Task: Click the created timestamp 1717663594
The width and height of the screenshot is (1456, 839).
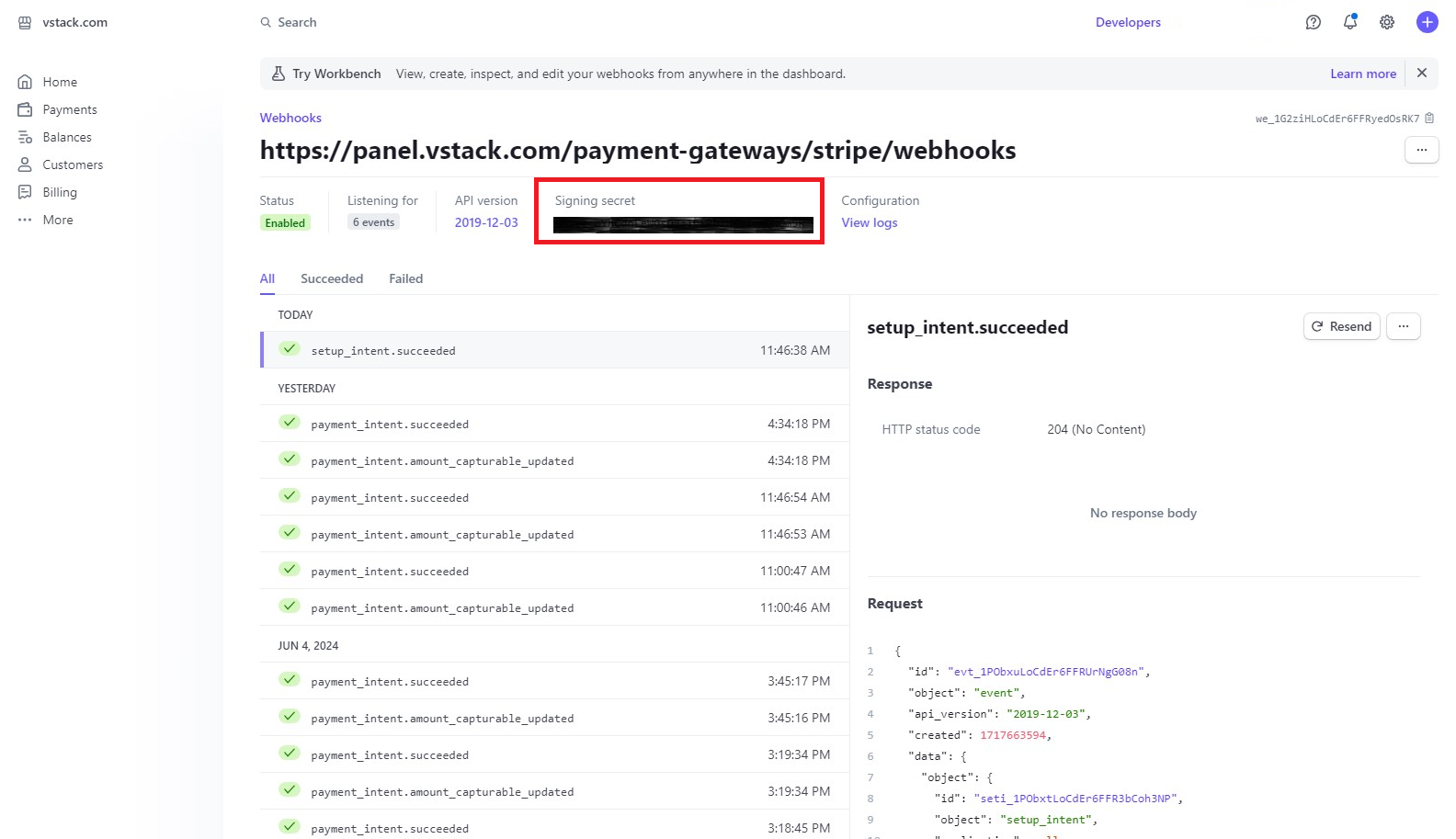Action: tap(1012, 735)
